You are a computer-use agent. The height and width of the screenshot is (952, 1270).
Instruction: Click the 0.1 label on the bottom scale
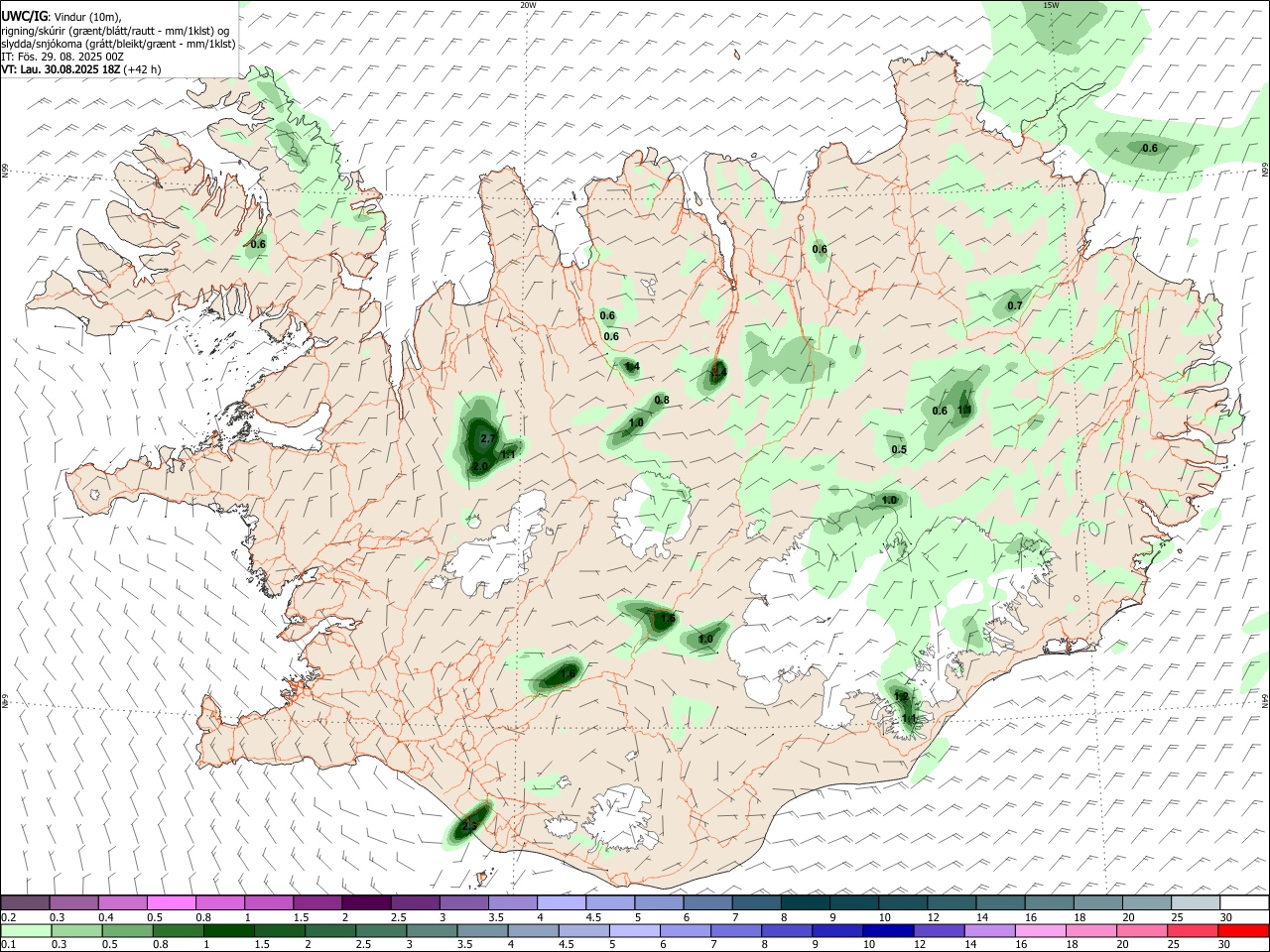[9, 945]
